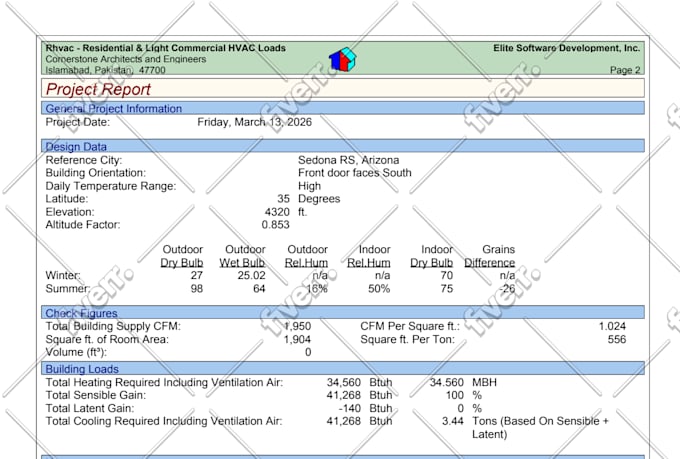Select 'Front door faces South' text

click(355, 173)
